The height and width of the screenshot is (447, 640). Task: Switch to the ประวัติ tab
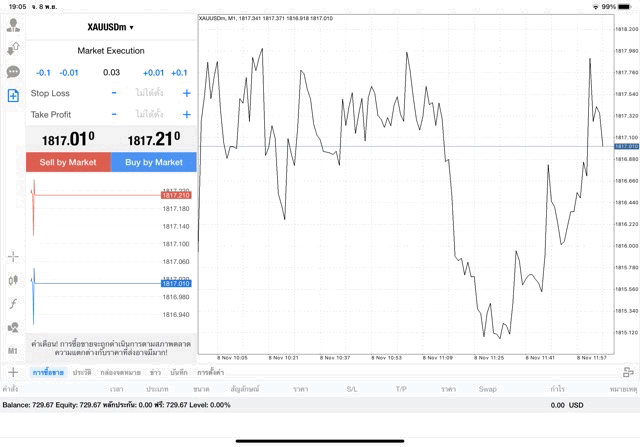point(82,372)
